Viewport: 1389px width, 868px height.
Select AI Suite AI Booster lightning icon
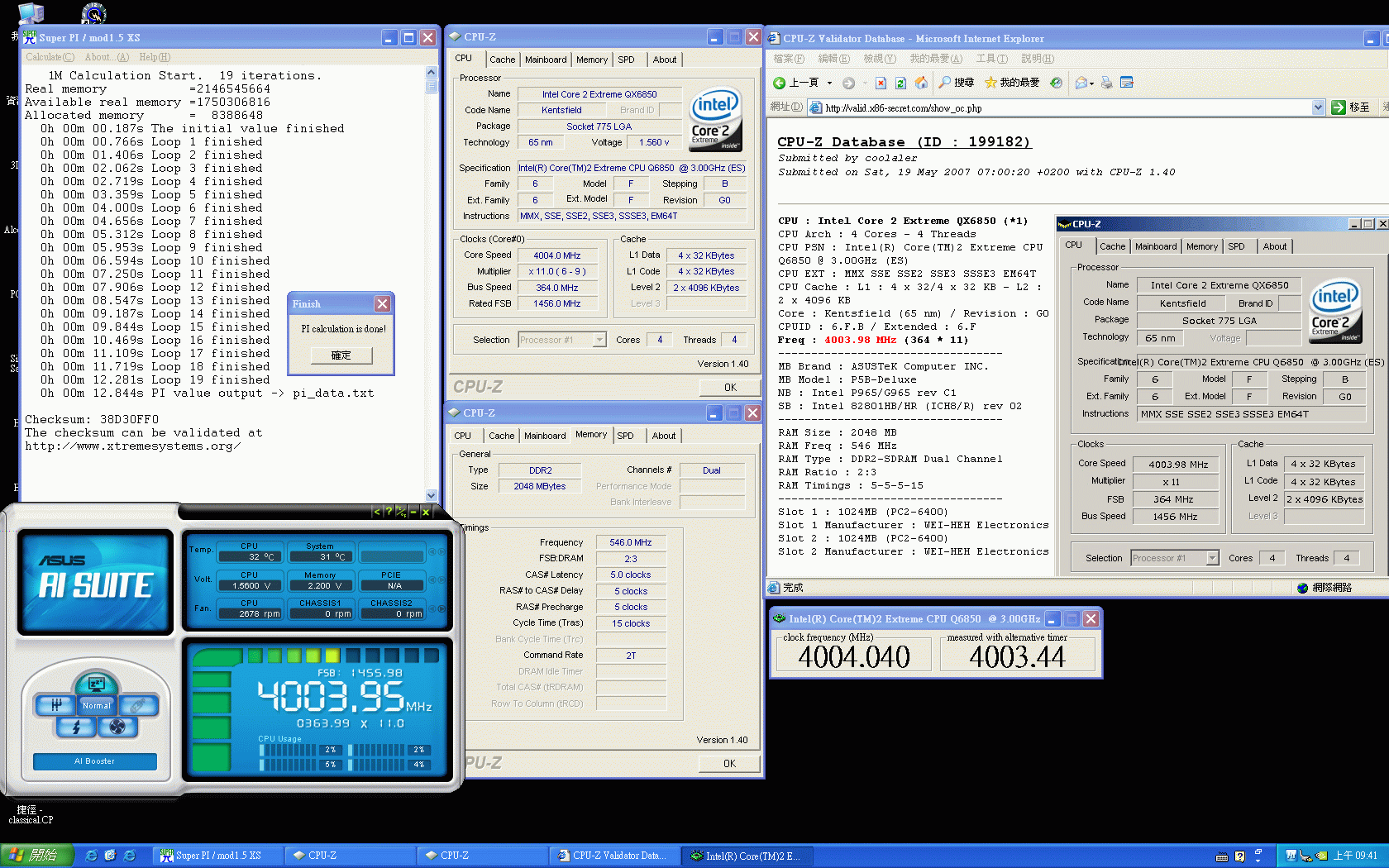77,727
